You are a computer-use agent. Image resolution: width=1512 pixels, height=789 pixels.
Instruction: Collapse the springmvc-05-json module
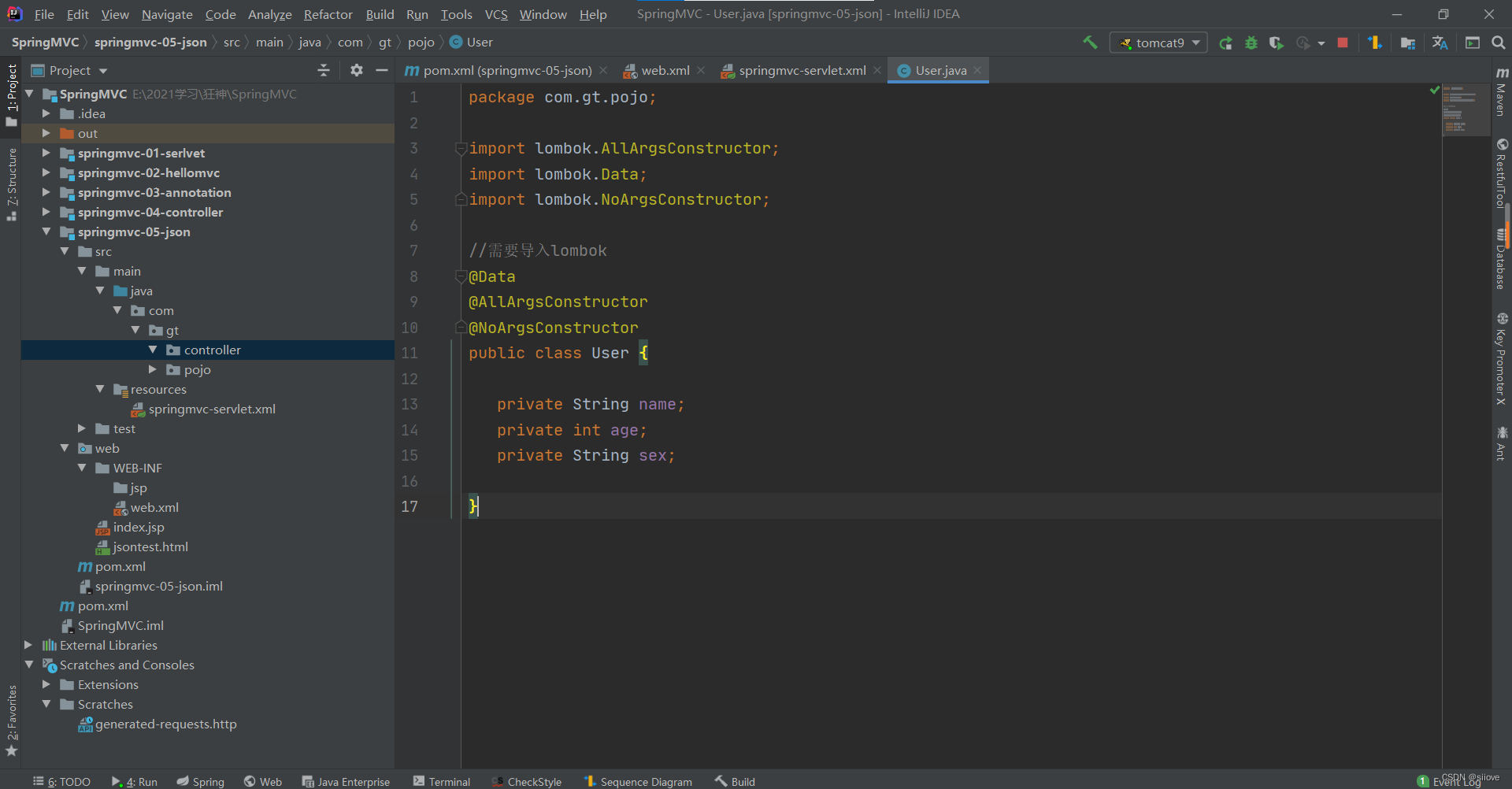[x=46, y=232]
